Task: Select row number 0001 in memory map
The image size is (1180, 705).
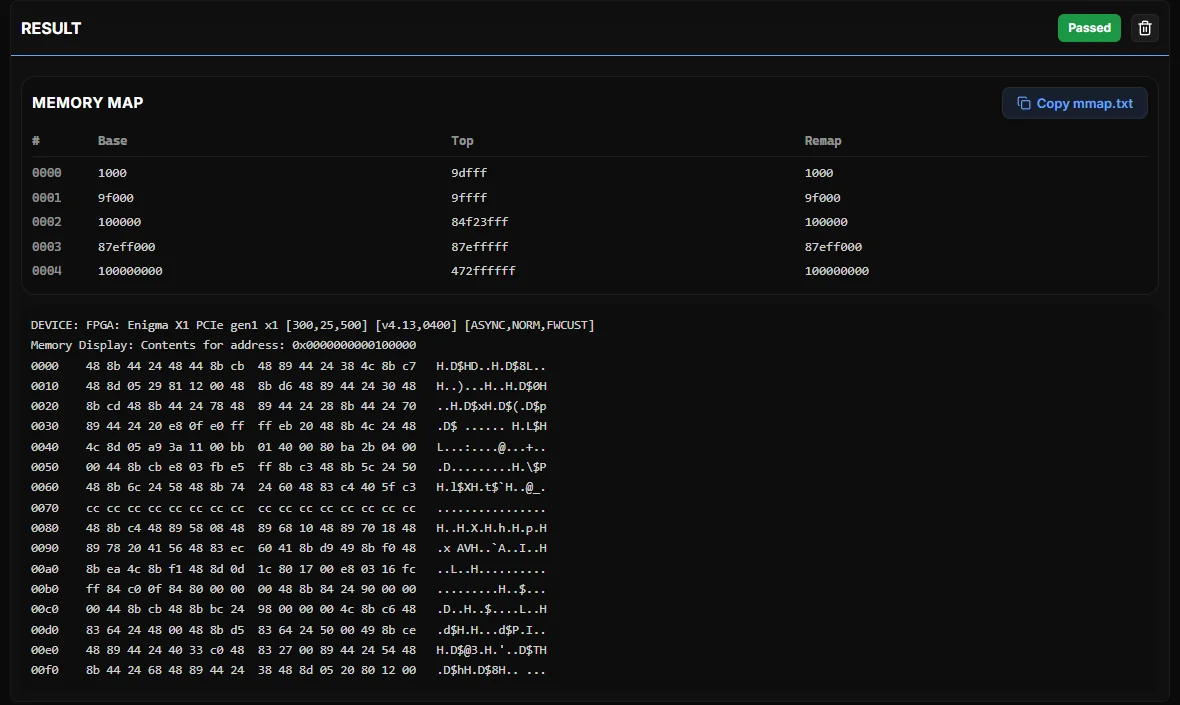Action: [47, 198]
